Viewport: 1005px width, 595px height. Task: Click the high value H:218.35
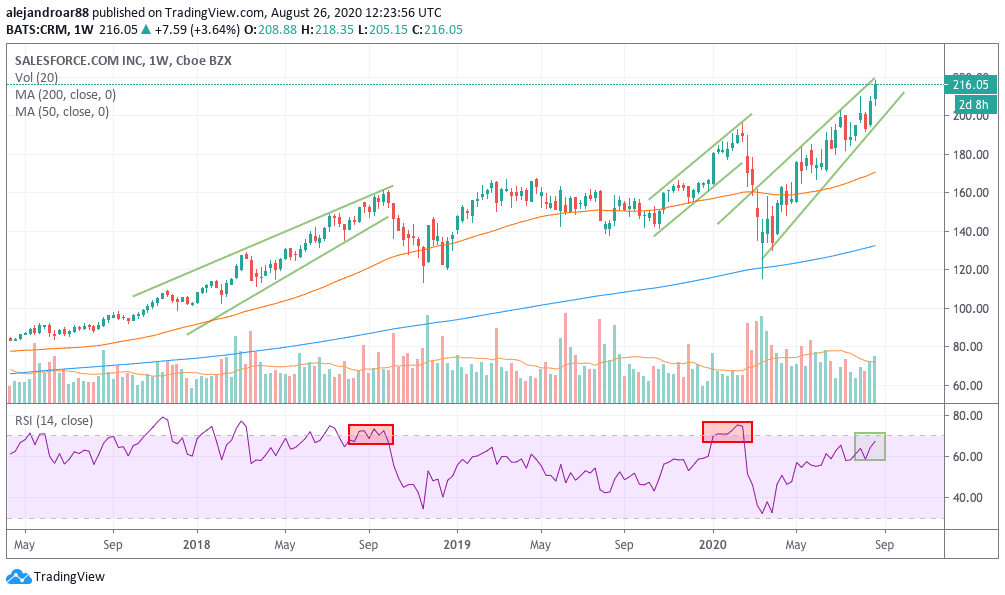328,29
